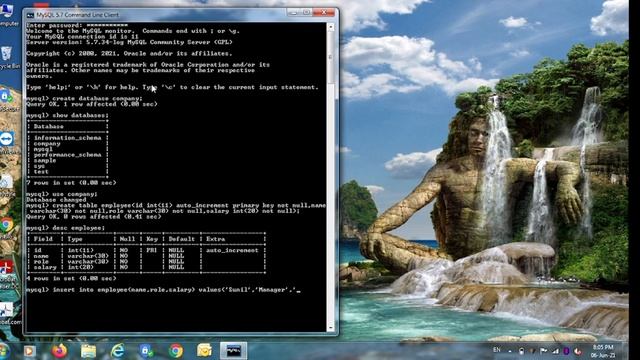Close the MySQL Command Line Client window
Screen dimensions: 640x360
click(324, 13)
